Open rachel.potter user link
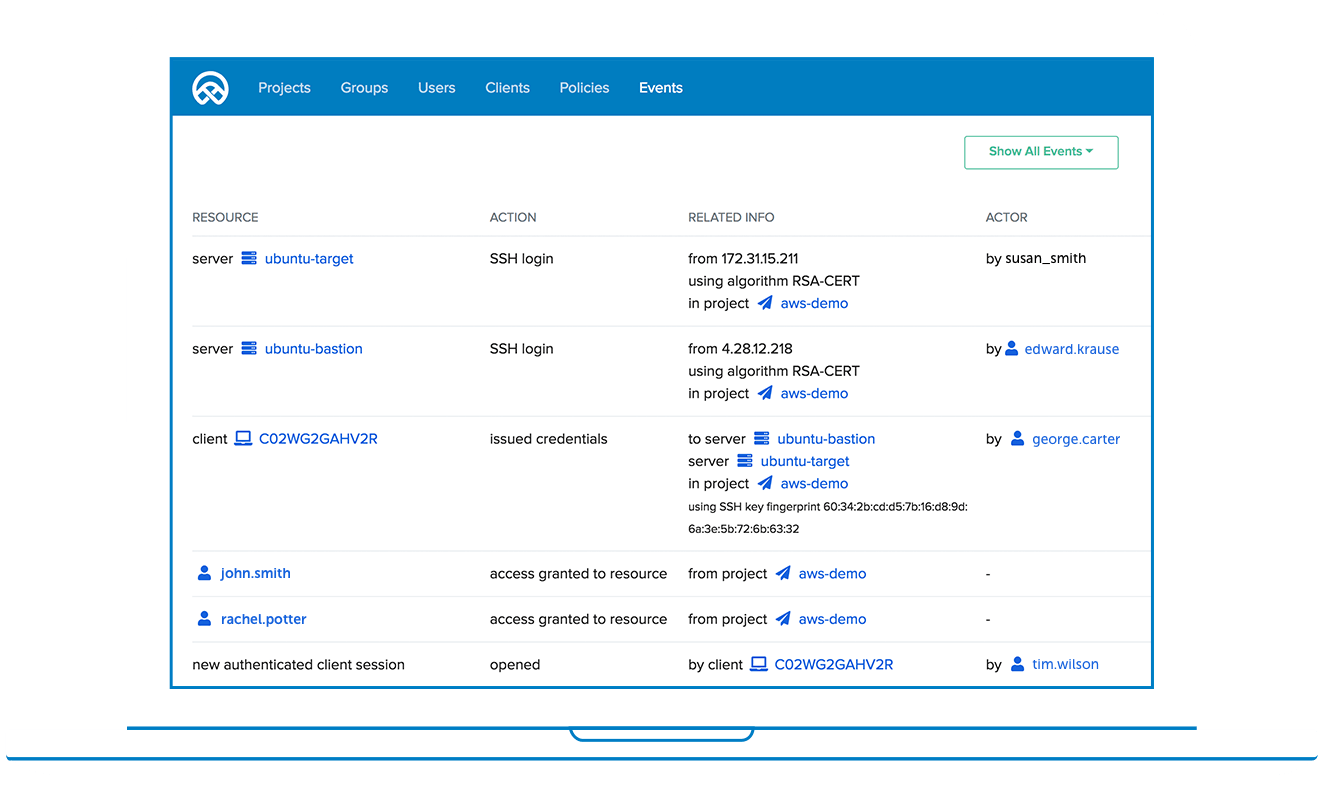Screen dimensions: 1326x806 pos(264,620)
